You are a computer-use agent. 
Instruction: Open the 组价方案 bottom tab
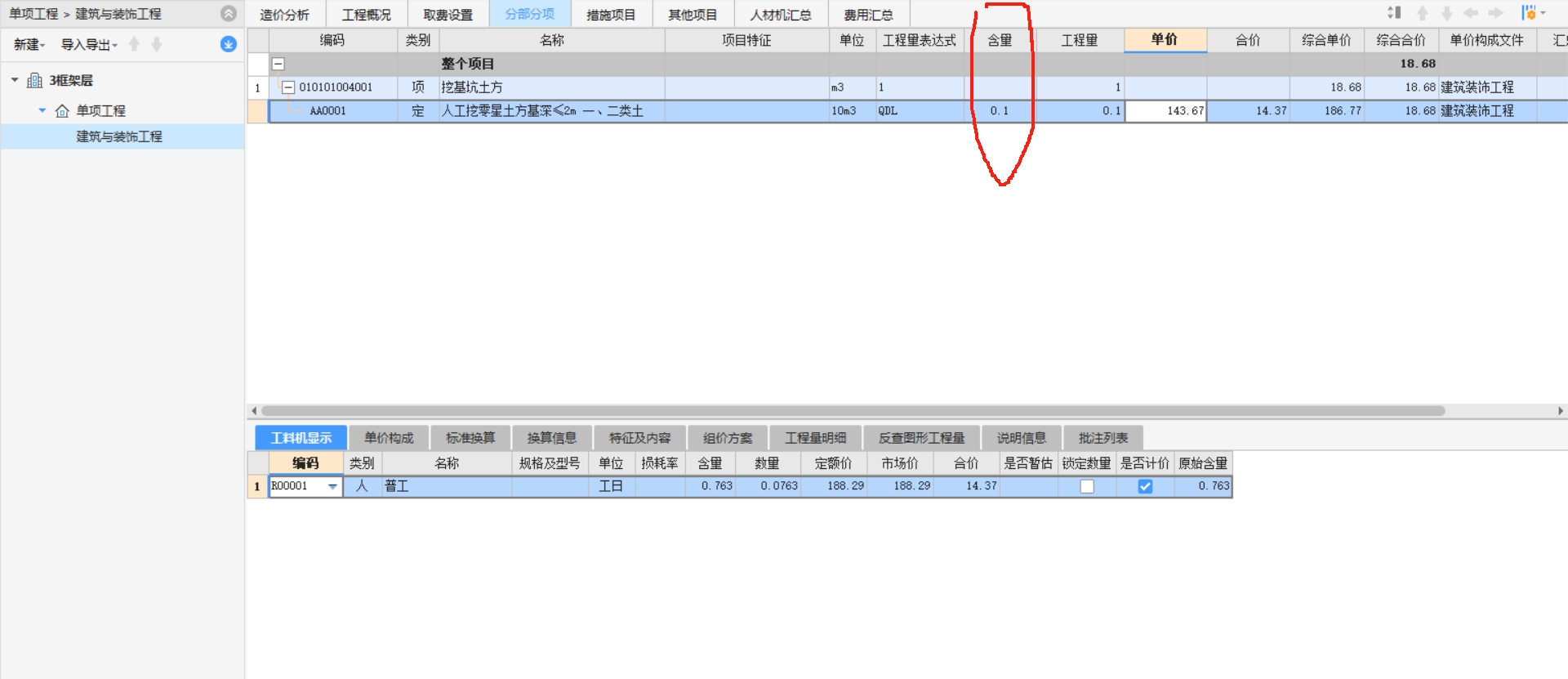[728, 438]
